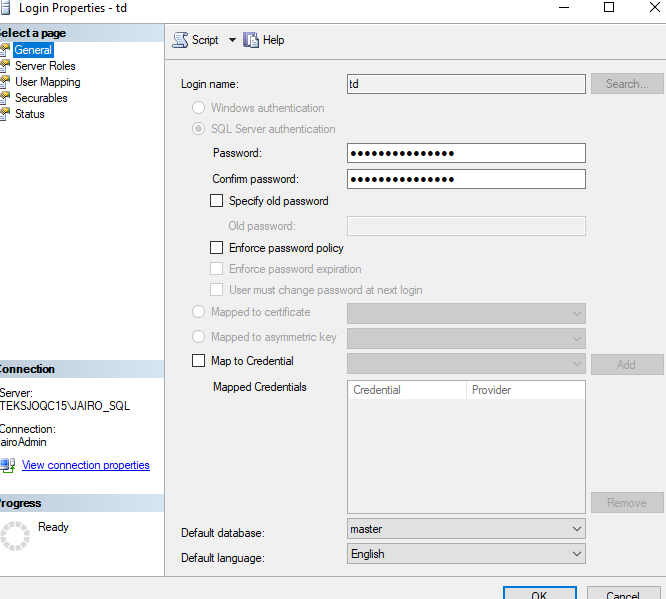Viewport: 666px width, 599px height.
Task: Click the TEKSJOQC15\JAIRO_SQL server text
Action: (65, 406)
